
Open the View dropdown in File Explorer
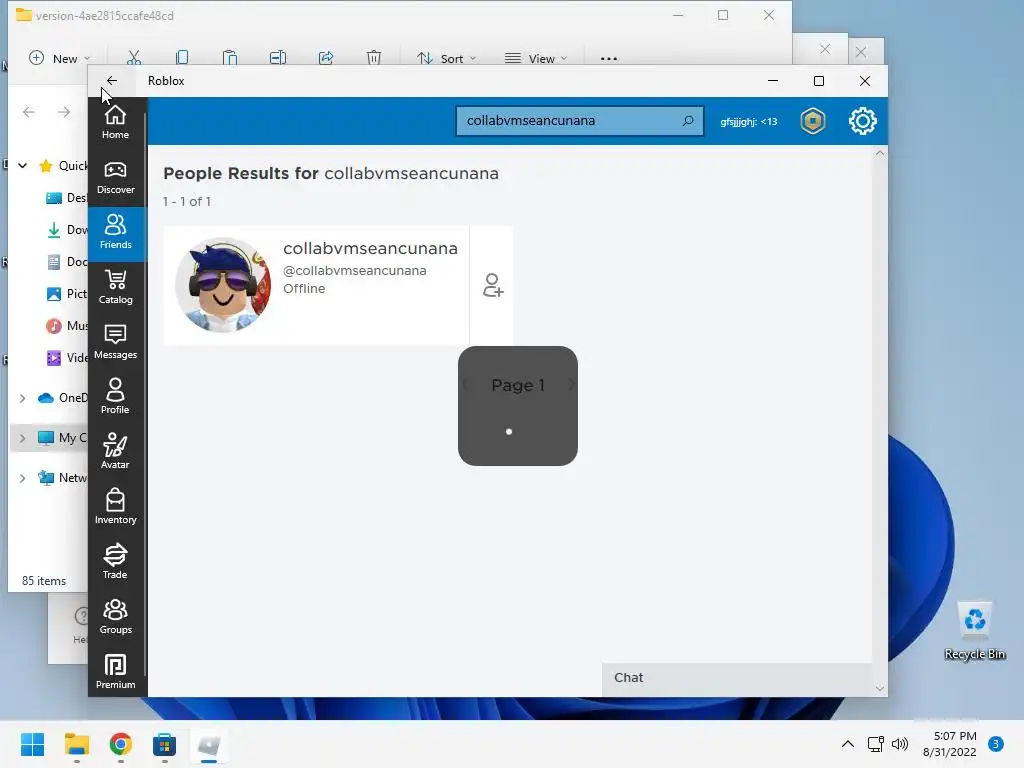[536, 59]
